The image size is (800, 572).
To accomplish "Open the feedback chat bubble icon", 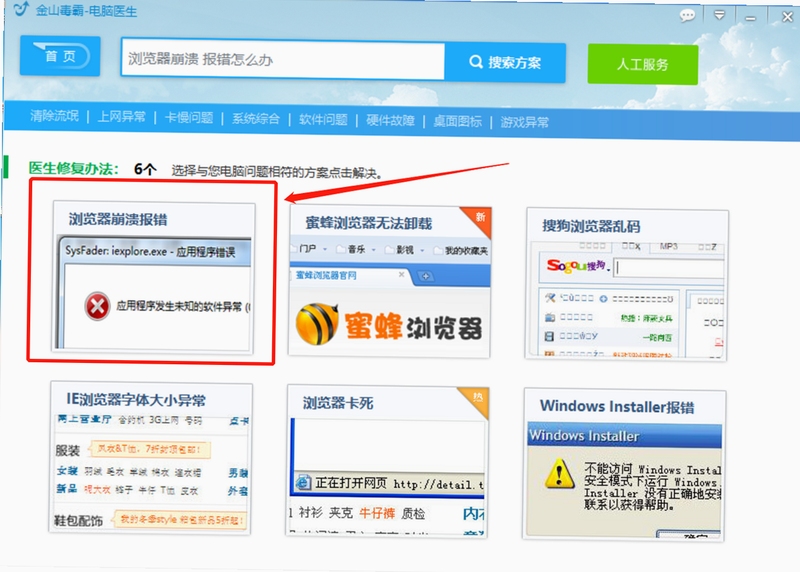I will [x=687, y=15].
